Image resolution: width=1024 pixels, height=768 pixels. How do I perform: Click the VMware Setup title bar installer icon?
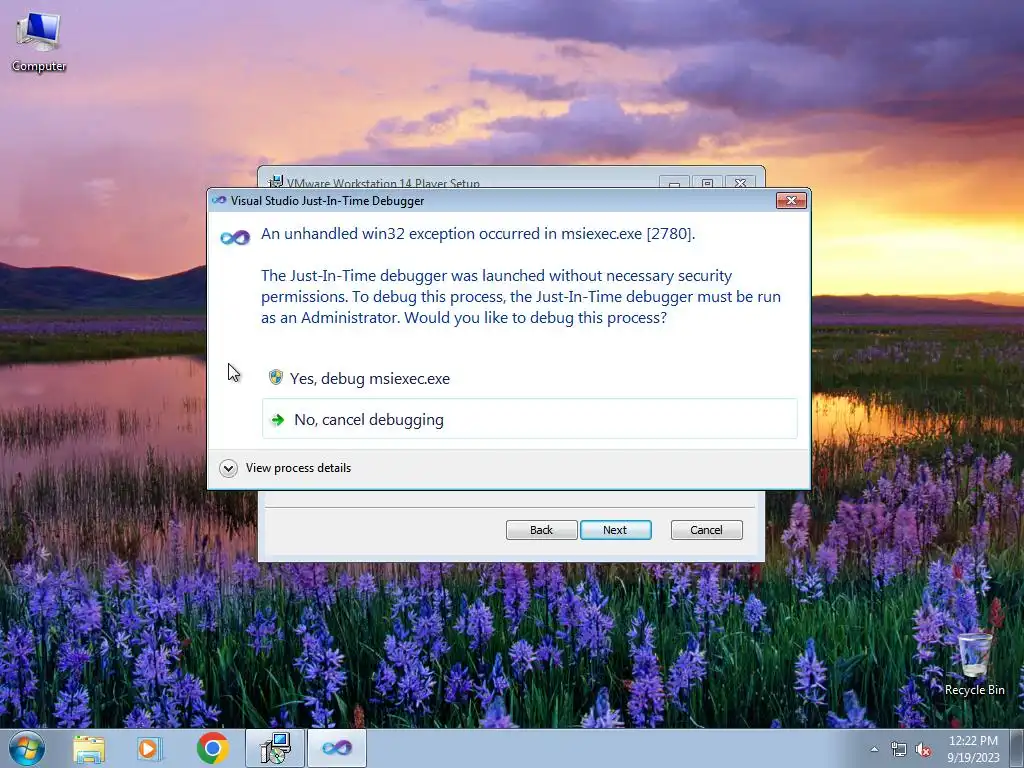(x=276, y=182)
